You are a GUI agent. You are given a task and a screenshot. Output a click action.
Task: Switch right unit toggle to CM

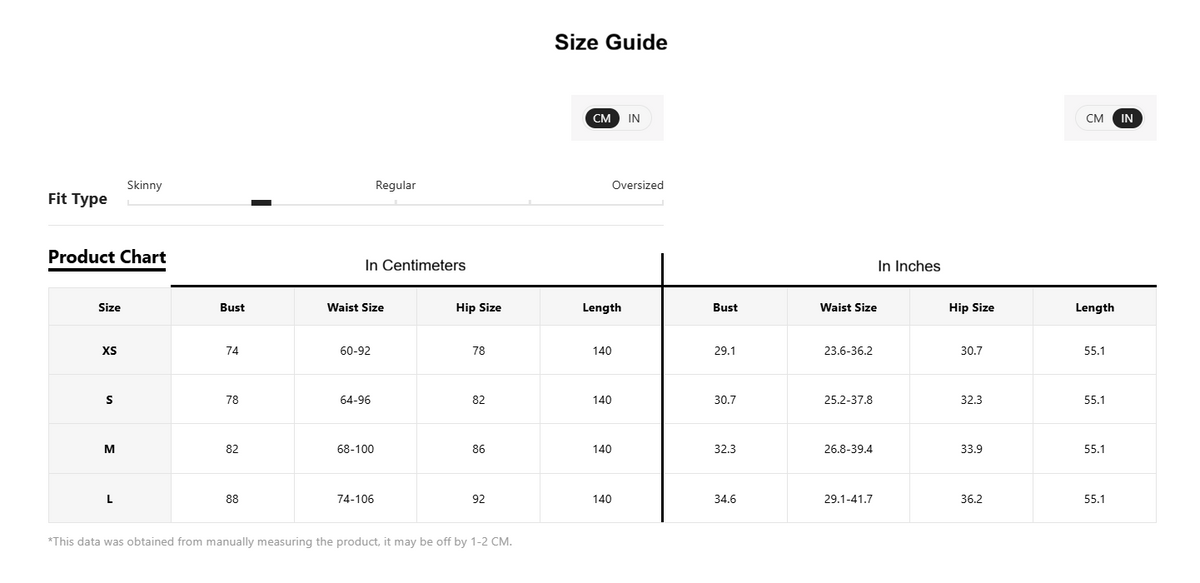pos(1095,118)
